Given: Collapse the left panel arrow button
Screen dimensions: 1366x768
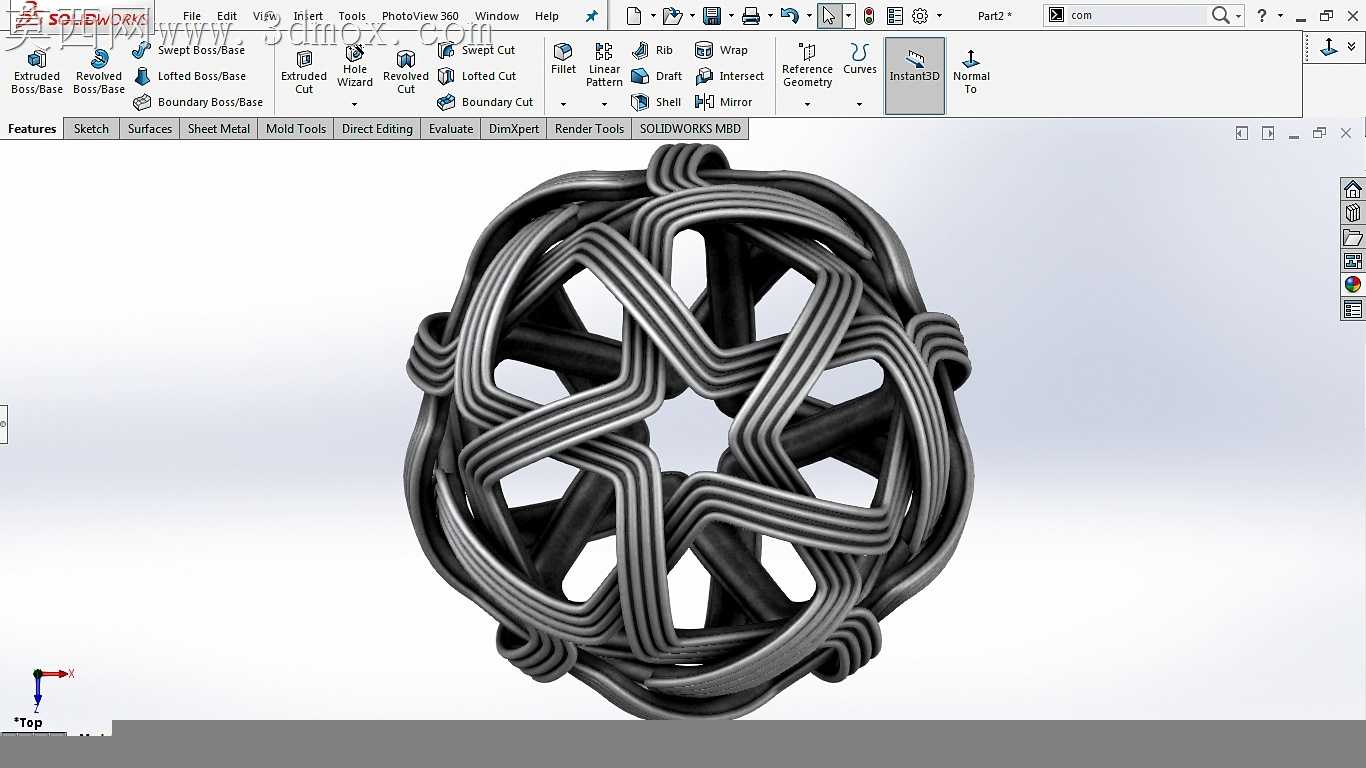Looking at the screenshot, I should coord(1242,133).
